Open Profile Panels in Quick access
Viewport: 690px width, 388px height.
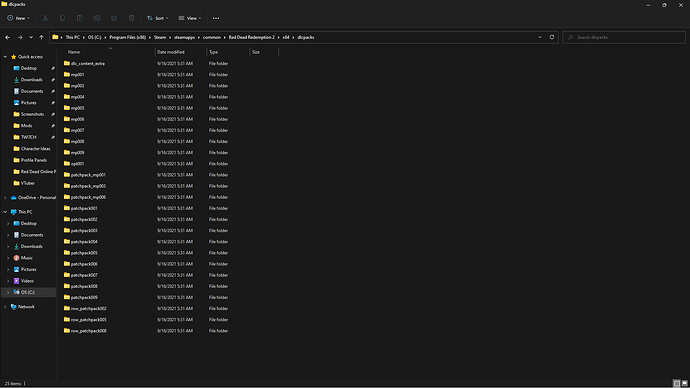[x=33, y=160]
